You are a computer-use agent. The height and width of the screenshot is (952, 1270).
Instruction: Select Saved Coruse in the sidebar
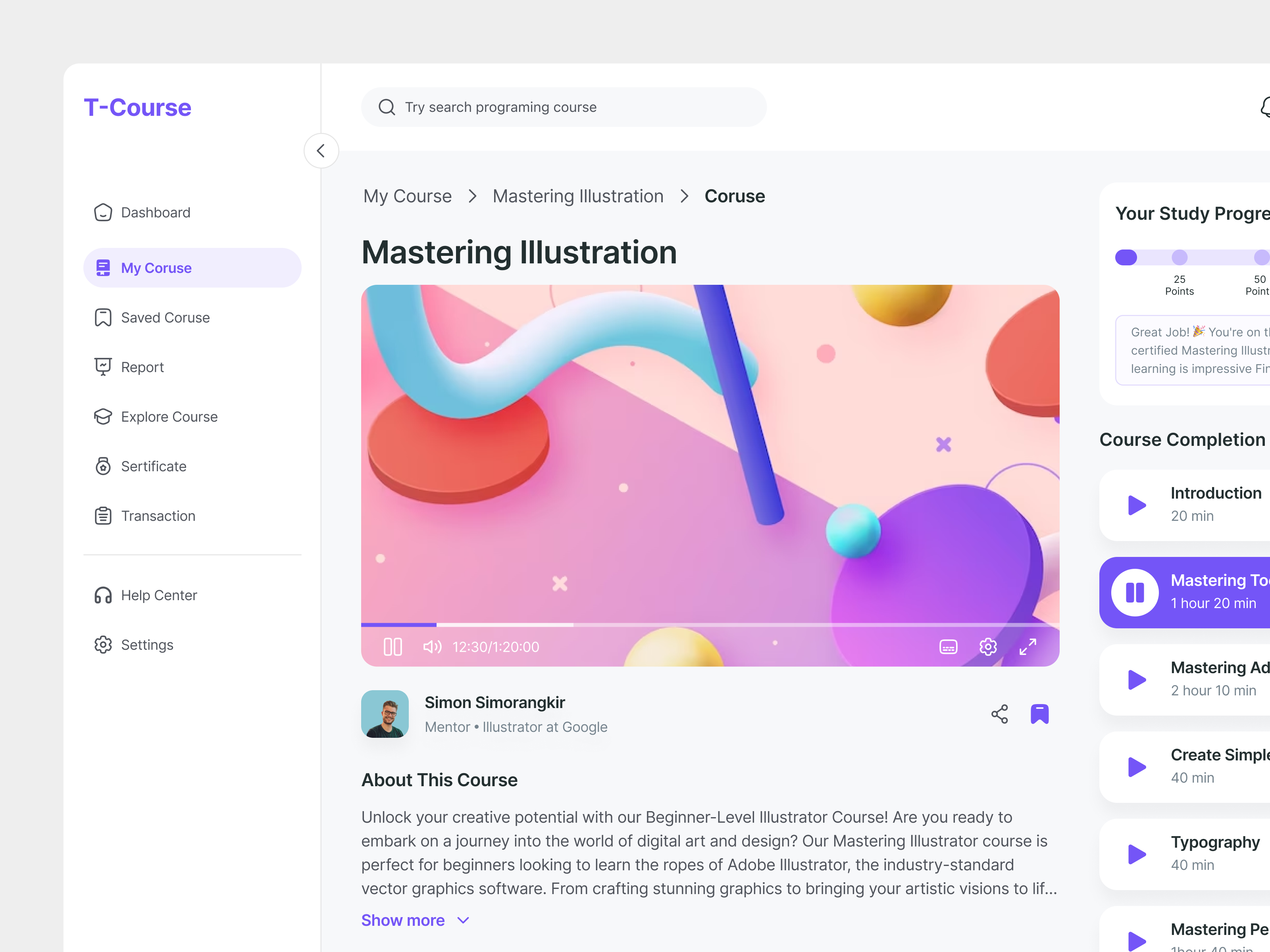(165, 317)
